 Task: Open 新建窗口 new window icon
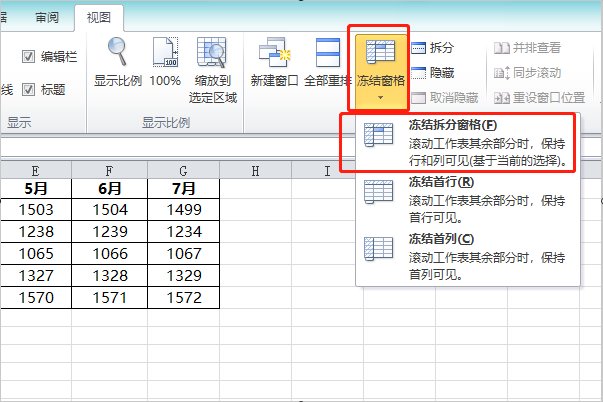pyautogui.click(x=274, y=52)
